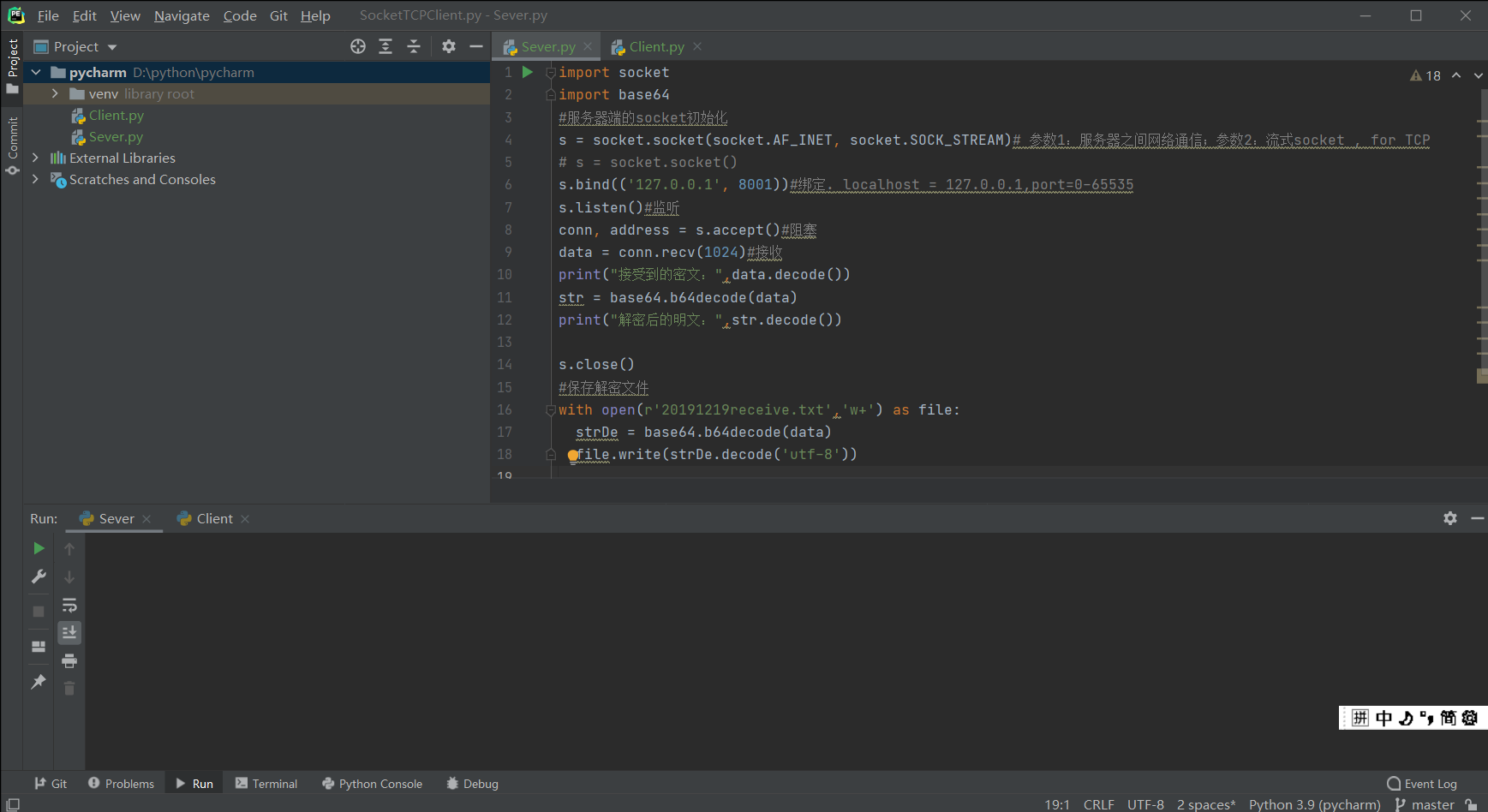Toggle the Project side tool window

point(13,65)
